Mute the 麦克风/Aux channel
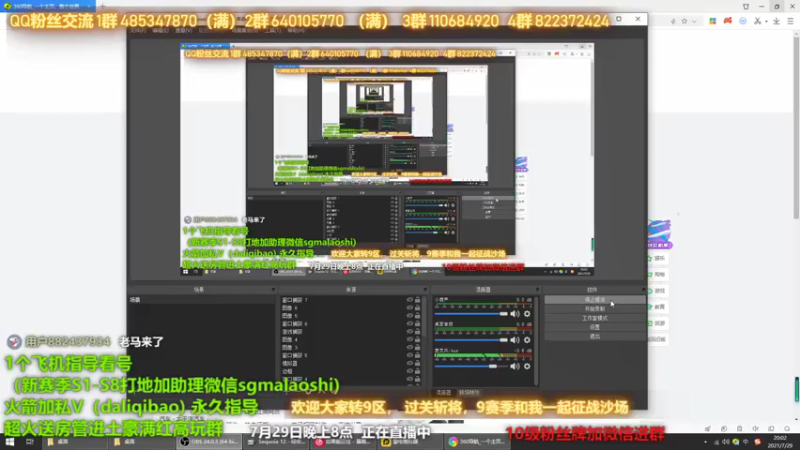 [515, 366]
